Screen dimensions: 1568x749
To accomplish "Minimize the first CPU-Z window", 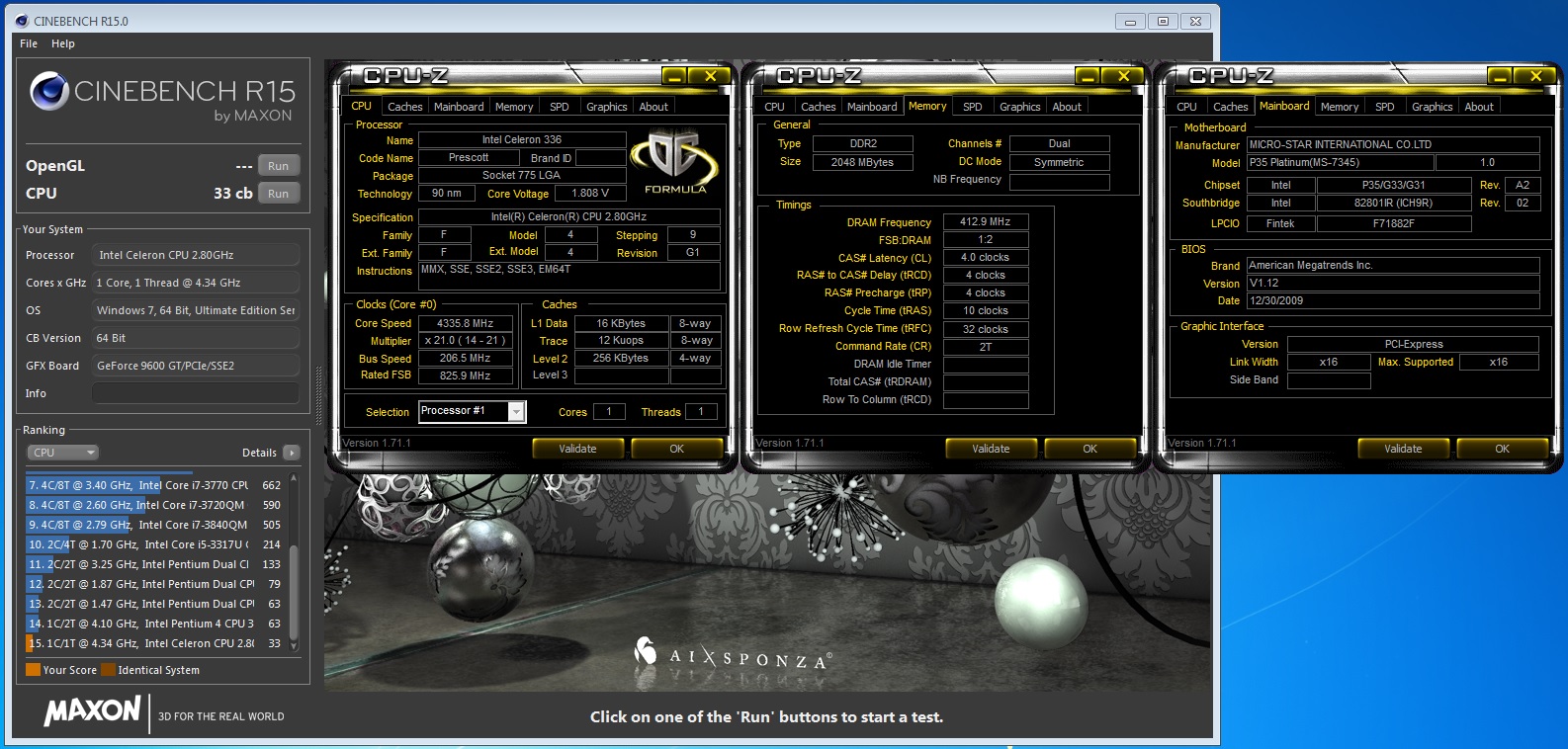I will [x=674, y=75].
